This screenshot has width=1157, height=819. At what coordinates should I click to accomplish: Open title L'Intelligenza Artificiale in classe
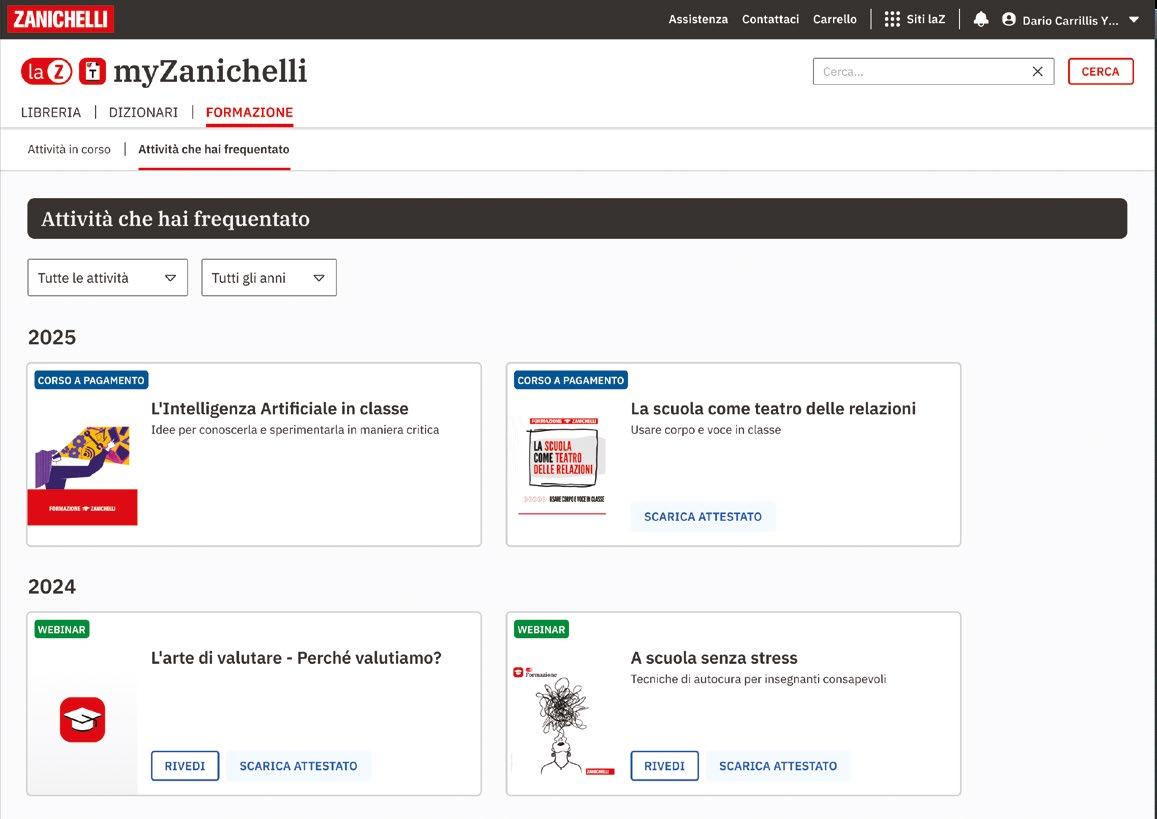(280, 409)
